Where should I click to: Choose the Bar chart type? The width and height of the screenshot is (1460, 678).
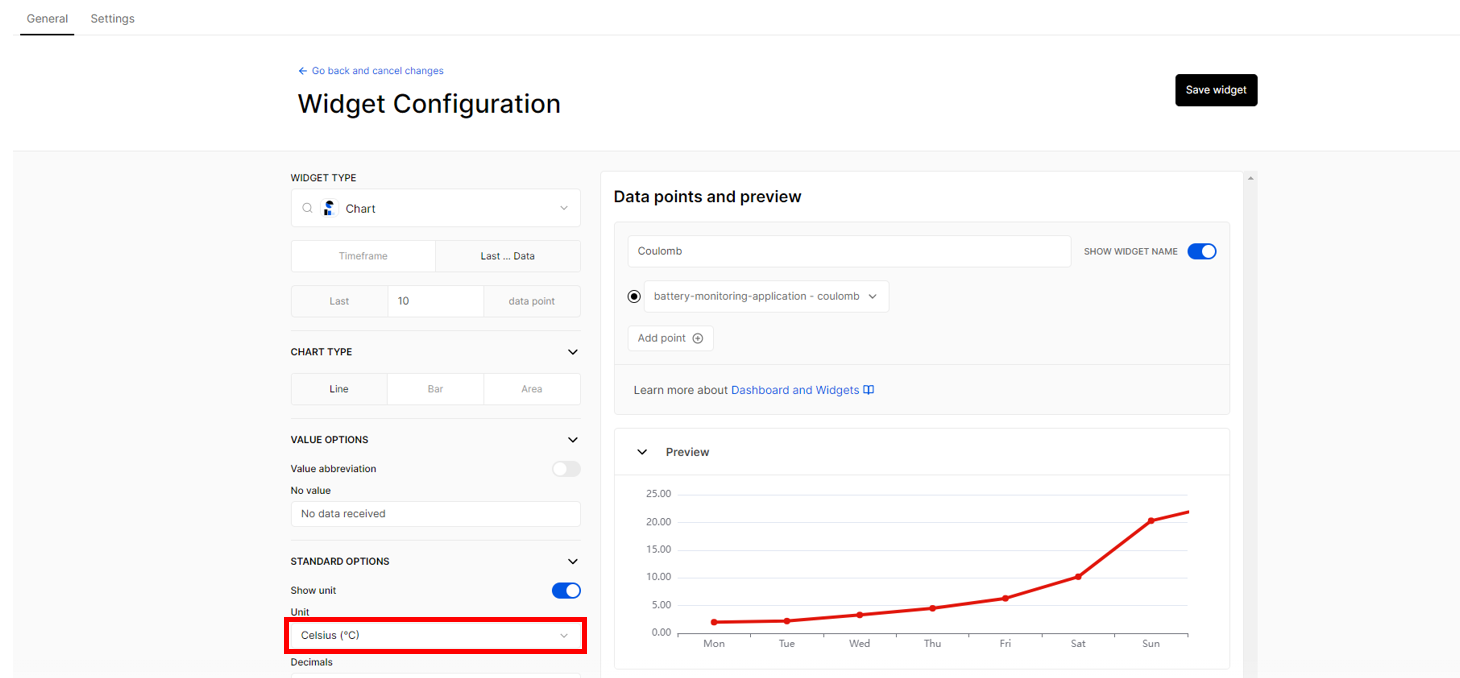pos(435,389)
